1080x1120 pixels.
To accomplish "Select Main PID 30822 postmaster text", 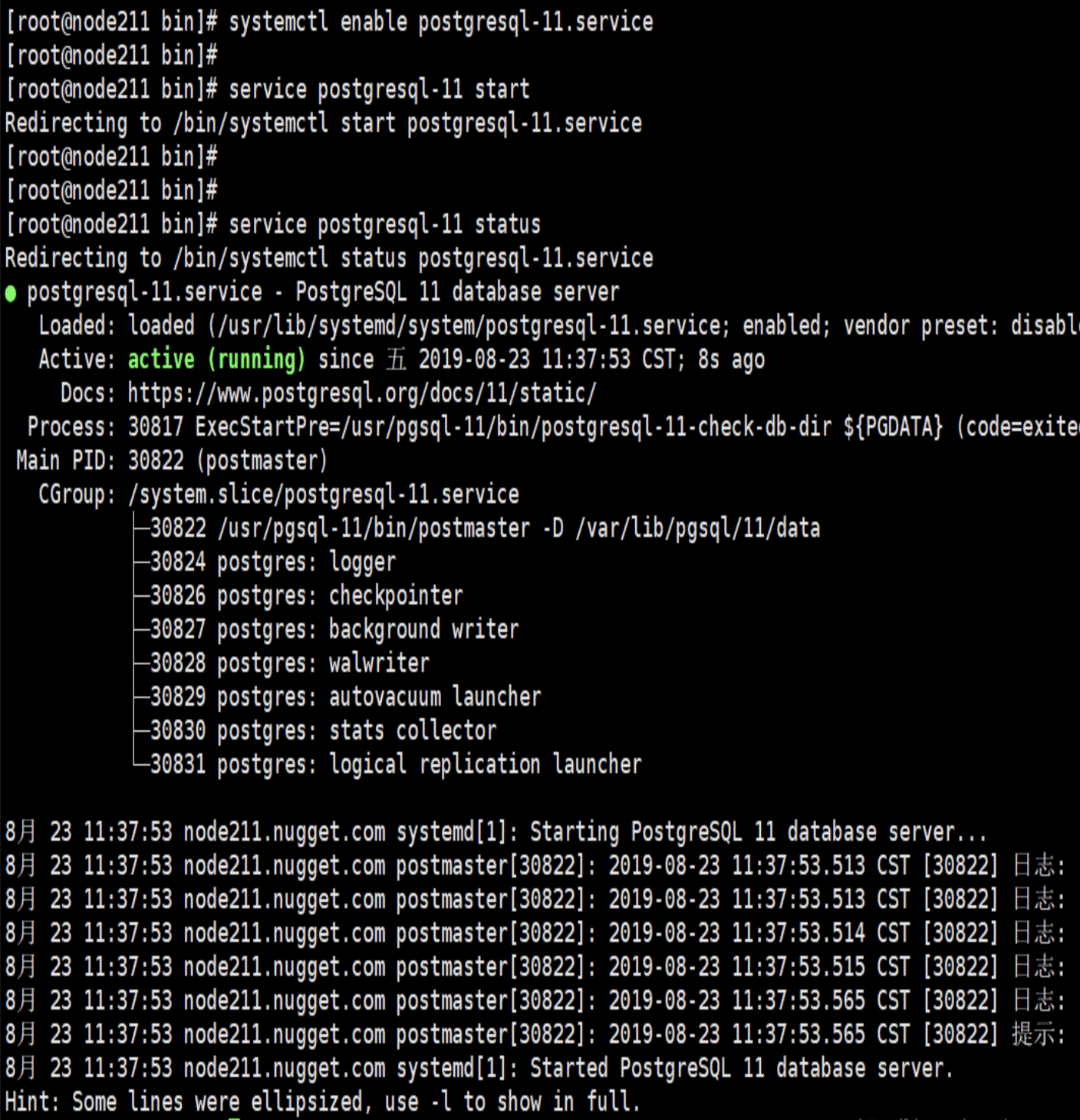I will coord(172,461).
